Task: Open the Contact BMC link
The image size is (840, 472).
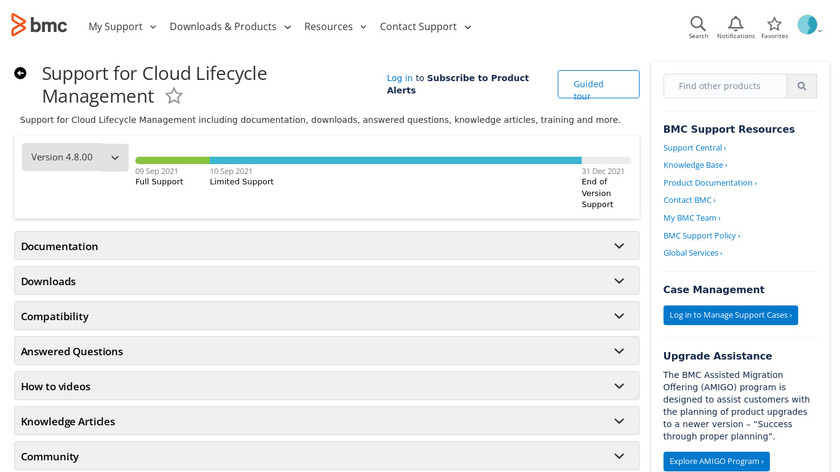Action: click(x=689, y=200)
